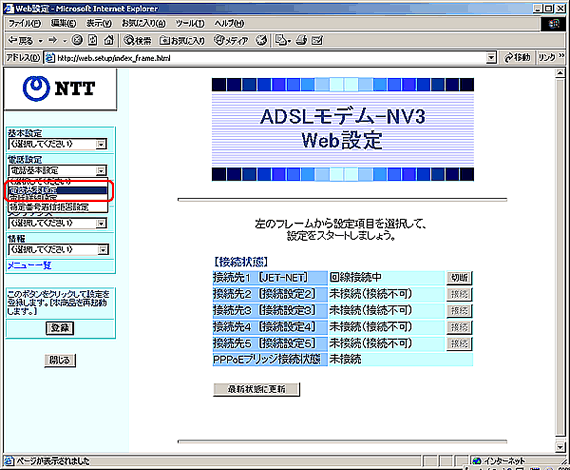Open the ファイル menu
The width and height of the screenshot is (570, 470).
pyautogui.click(x=24, y=24)
